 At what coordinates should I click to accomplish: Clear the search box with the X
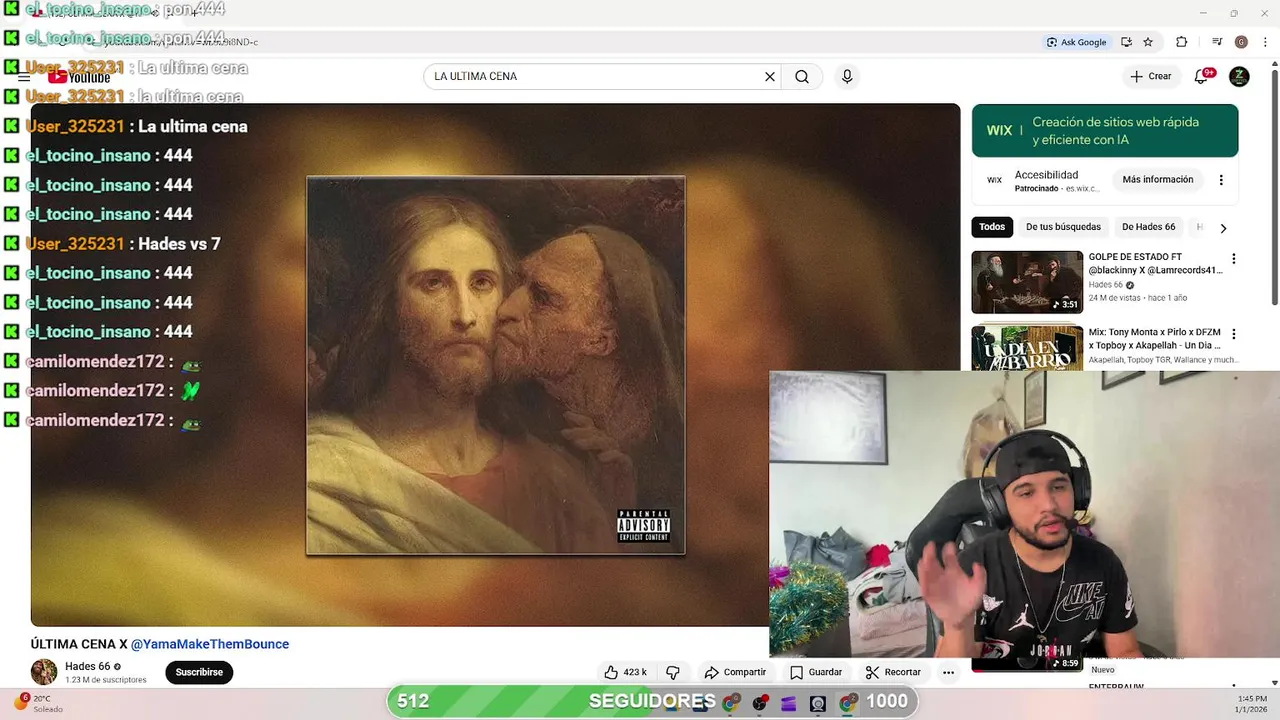(x=770, y=77)
